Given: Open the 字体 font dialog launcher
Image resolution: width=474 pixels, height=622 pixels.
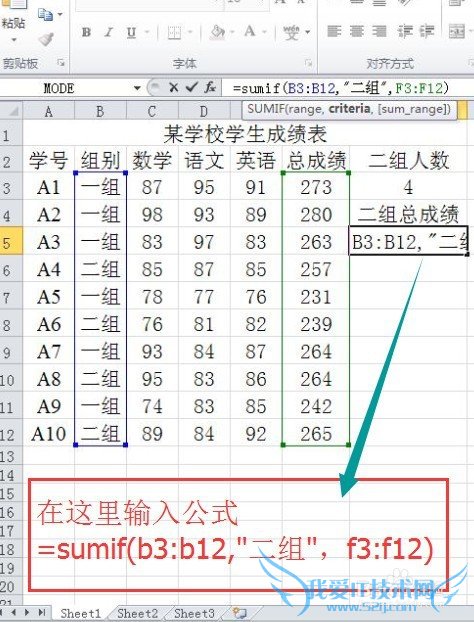Looking at the screenshot, I should [x=309, y=63].
